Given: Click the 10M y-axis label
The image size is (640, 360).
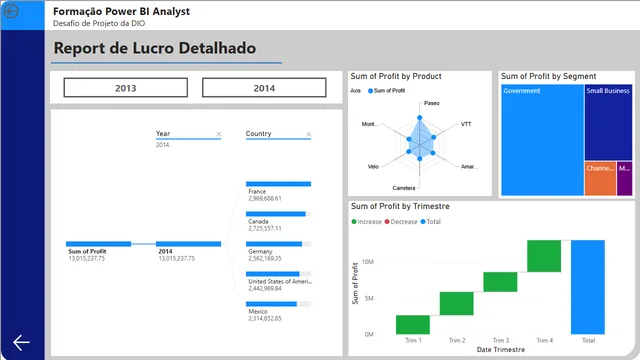Looking at the screenshot, I should (368, 262).
